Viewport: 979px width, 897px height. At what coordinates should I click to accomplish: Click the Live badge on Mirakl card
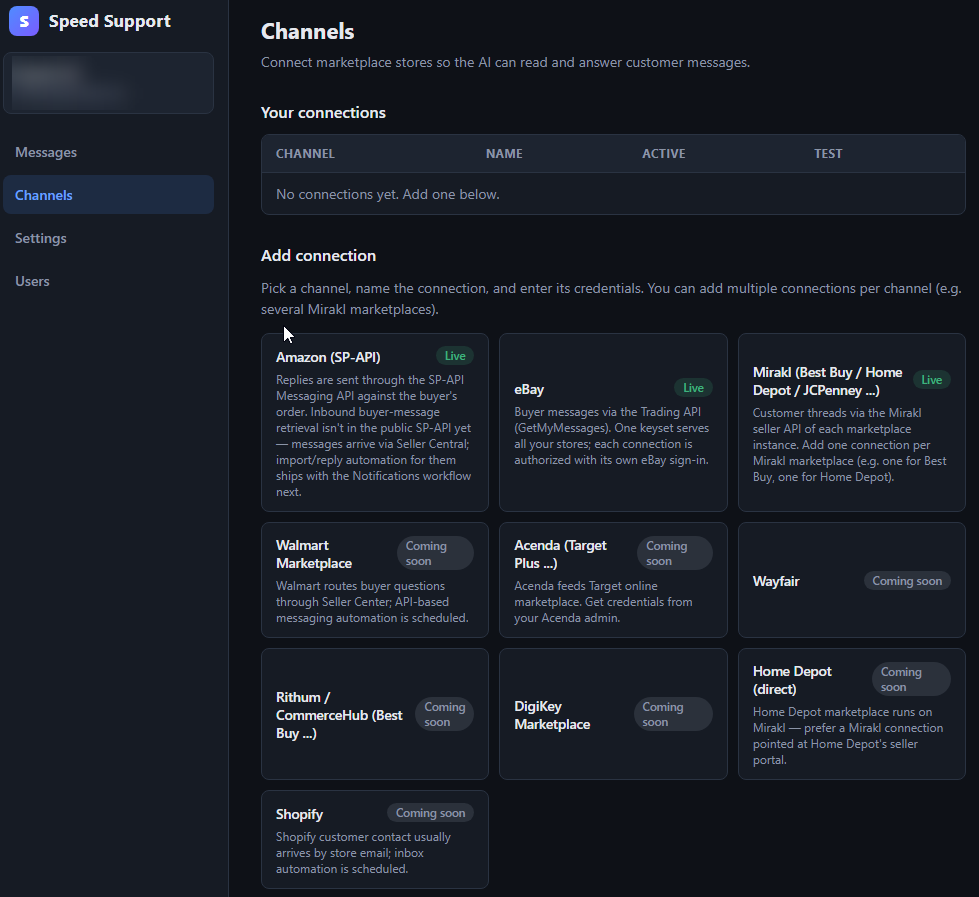(932, 380)
